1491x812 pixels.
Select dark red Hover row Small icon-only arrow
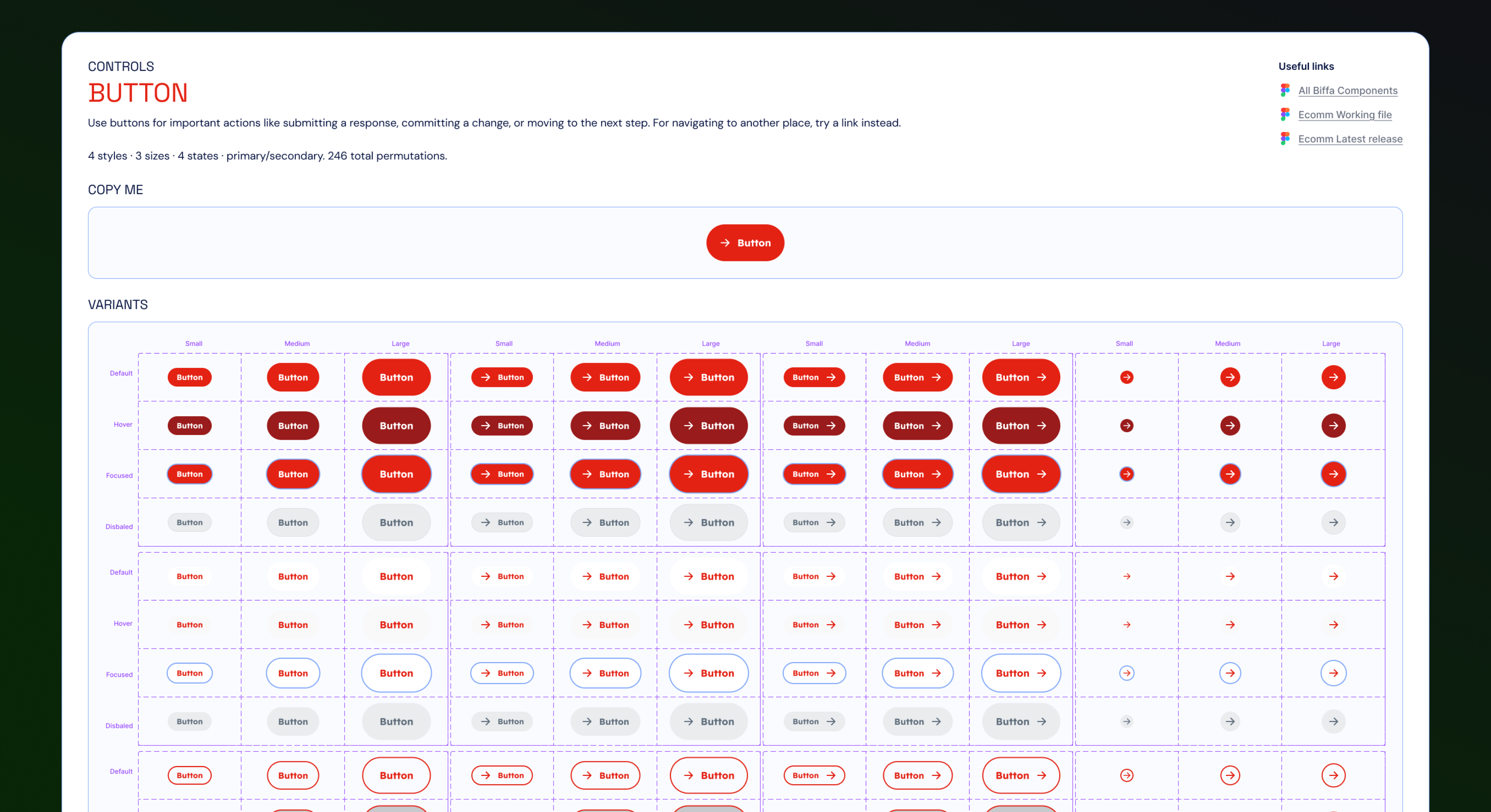click(1126, 426)
